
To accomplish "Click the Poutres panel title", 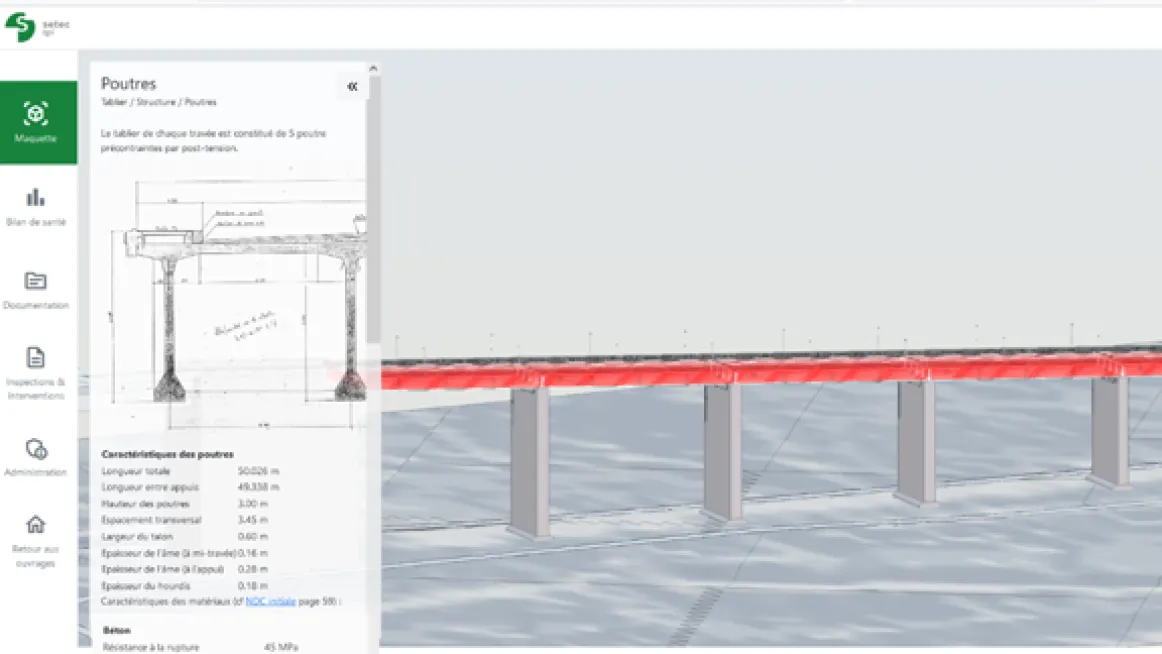I will coord(129,84).
